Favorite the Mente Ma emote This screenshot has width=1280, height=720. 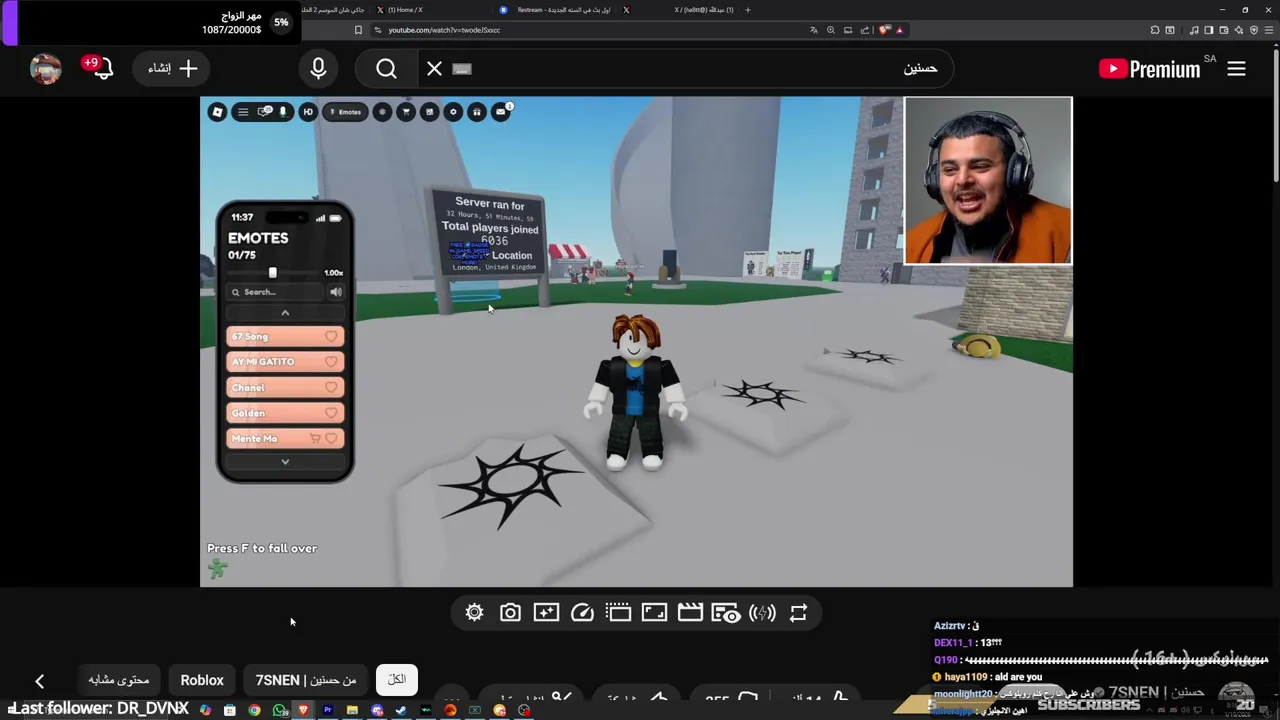(x=331, y=438)
